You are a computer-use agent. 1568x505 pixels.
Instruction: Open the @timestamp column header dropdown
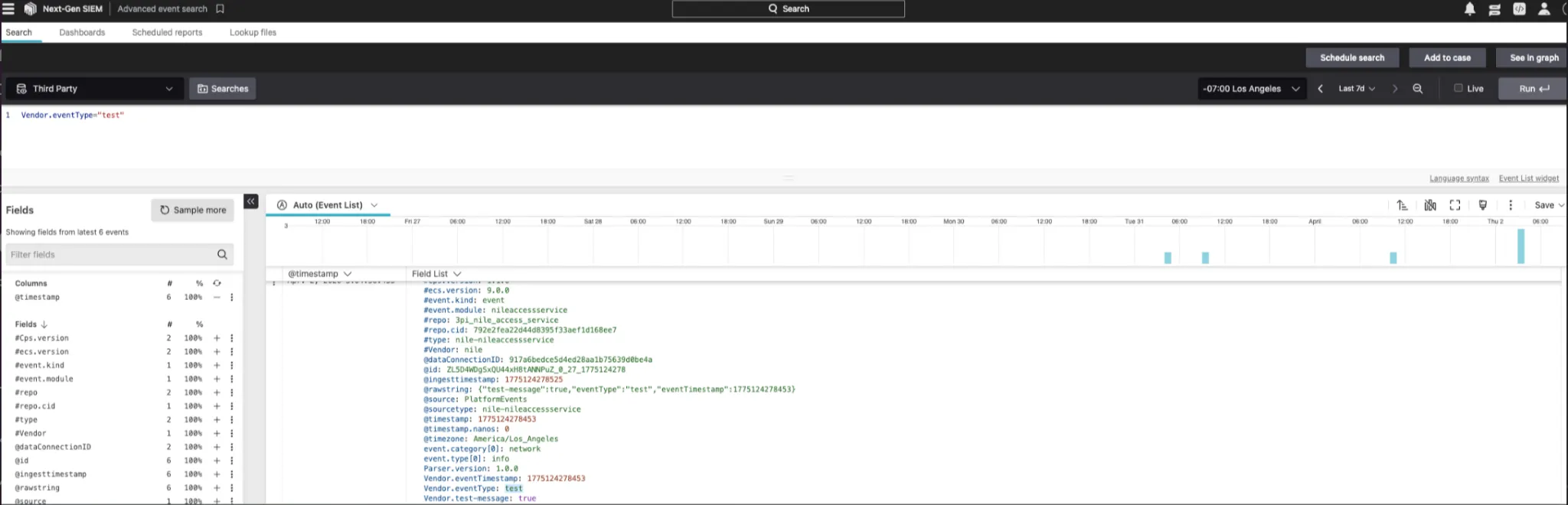click(319, 274)
